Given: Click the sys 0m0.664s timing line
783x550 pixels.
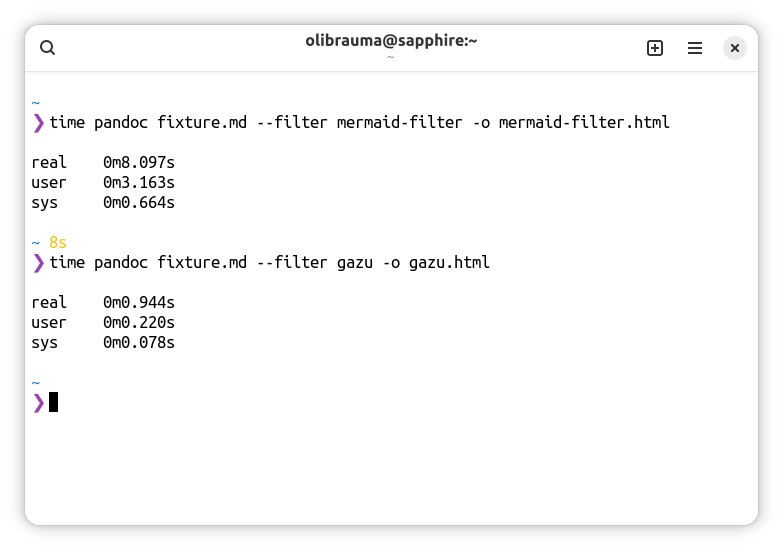Looking at the screenshot, I should pos(103,203).
